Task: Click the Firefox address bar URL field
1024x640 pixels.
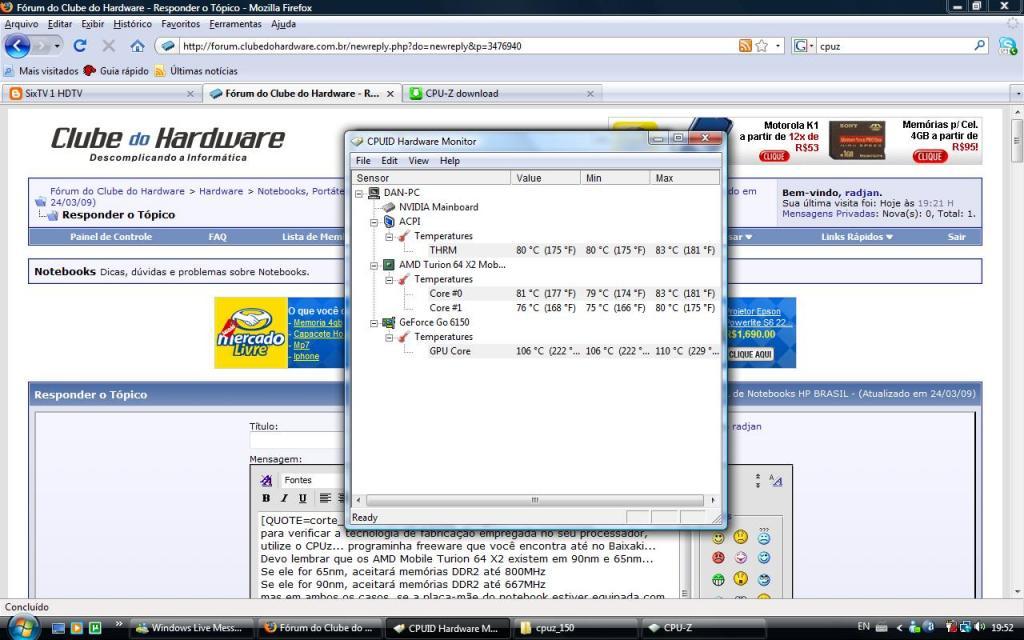Action: pos(457,46)
